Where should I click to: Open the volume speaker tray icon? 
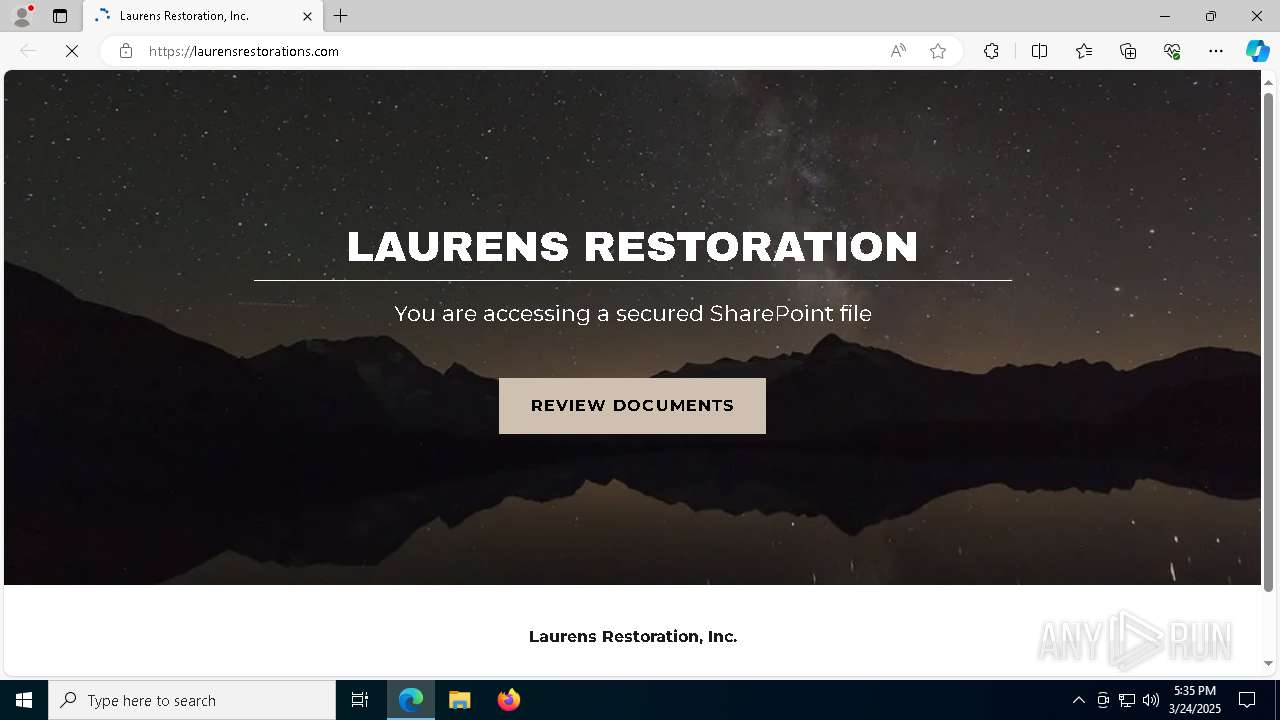click(x=1151, y=700)
